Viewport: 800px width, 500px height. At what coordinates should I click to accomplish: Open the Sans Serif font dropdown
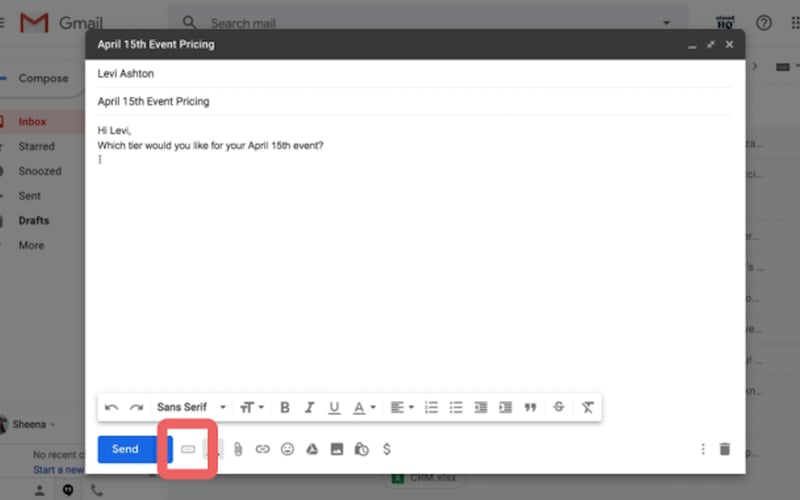pyautogui.click(x=191, y=407)
